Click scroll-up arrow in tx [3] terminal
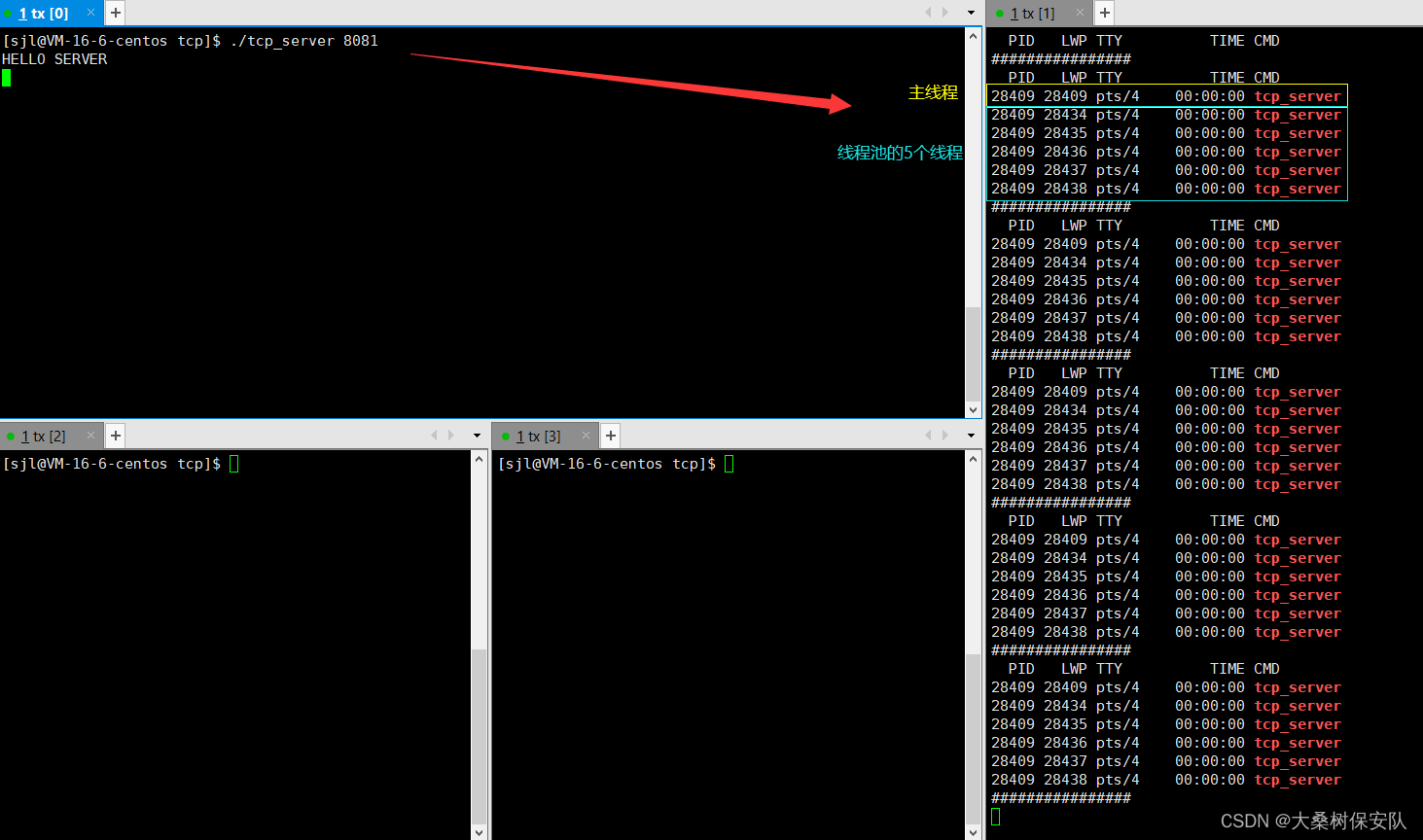The image size is (1423, 840). pos(974,459)
